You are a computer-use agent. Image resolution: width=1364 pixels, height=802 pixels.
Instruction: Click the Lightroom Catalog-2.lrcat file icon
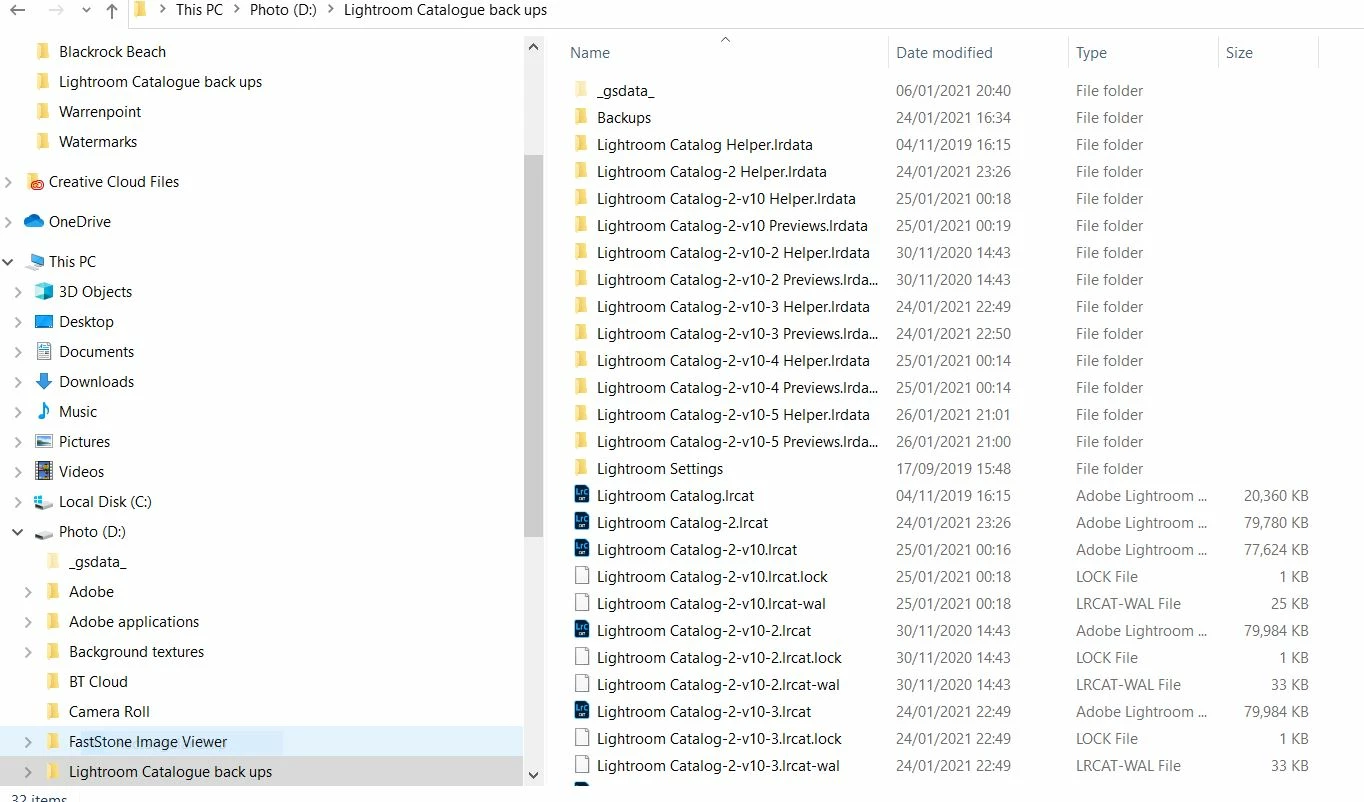coord(582,521)
